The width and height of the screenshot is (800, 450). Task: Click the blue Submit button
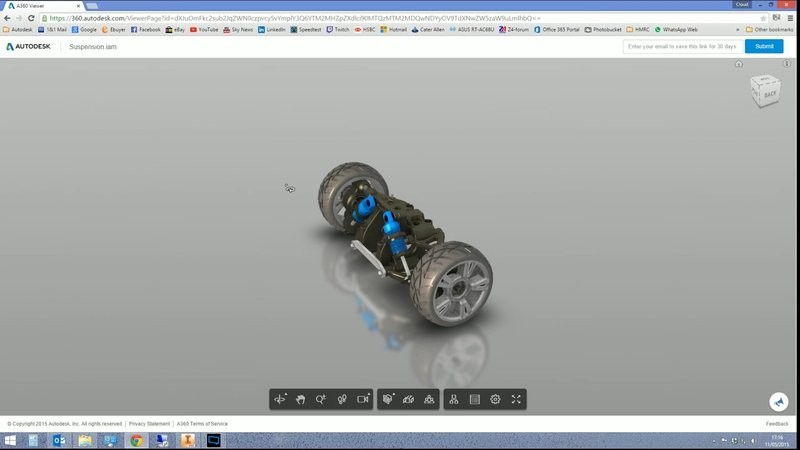tap(764, 46)
